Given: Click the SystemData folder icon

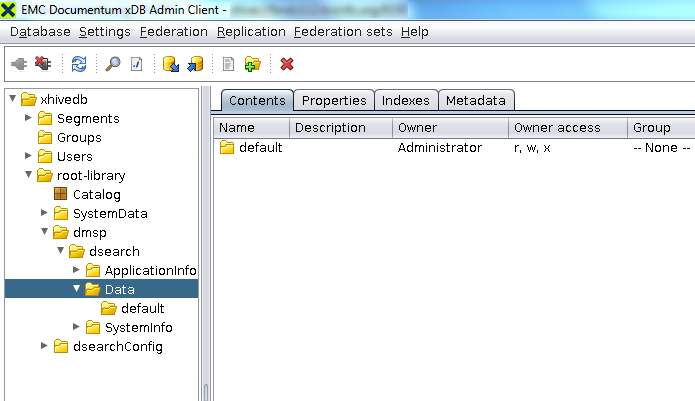Looking at the screenshot, I should [61, 214].
